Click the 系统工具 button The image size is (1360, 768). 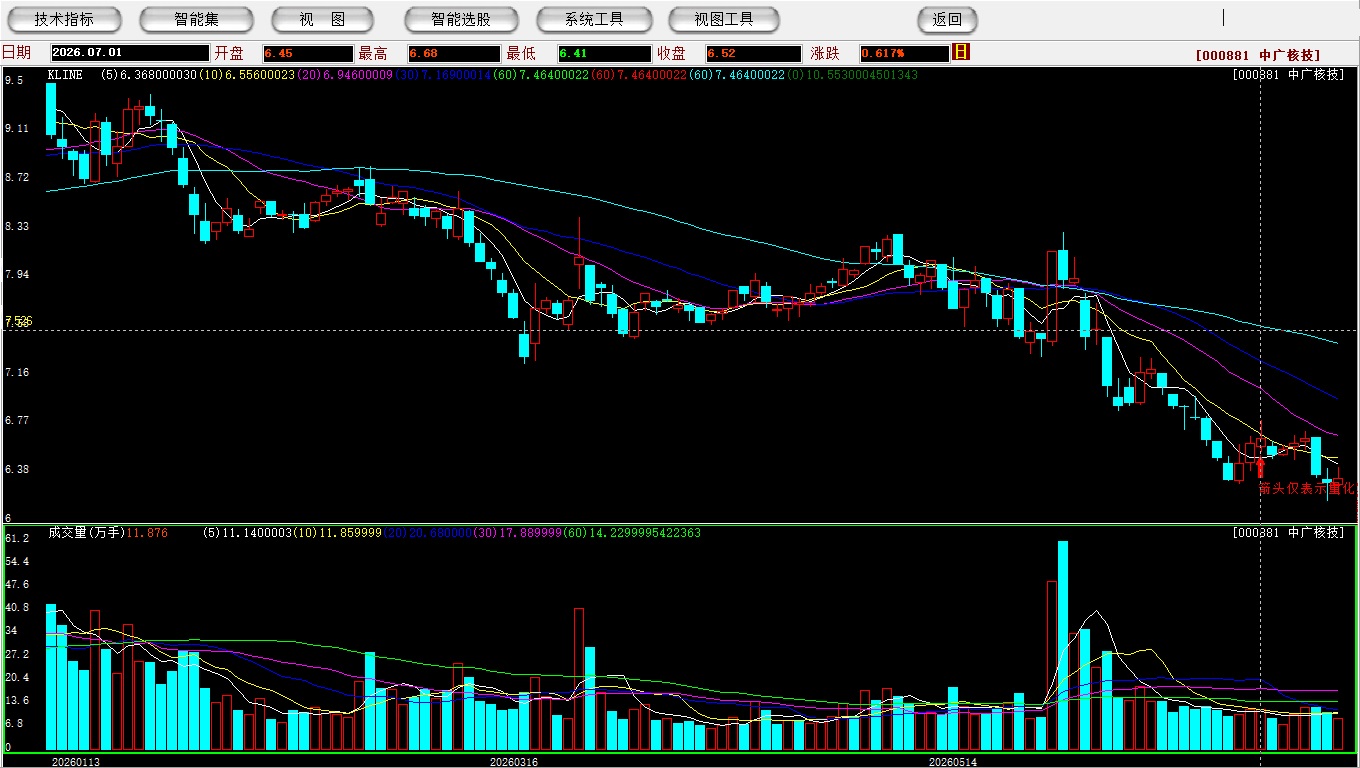(x=594, y=19)
